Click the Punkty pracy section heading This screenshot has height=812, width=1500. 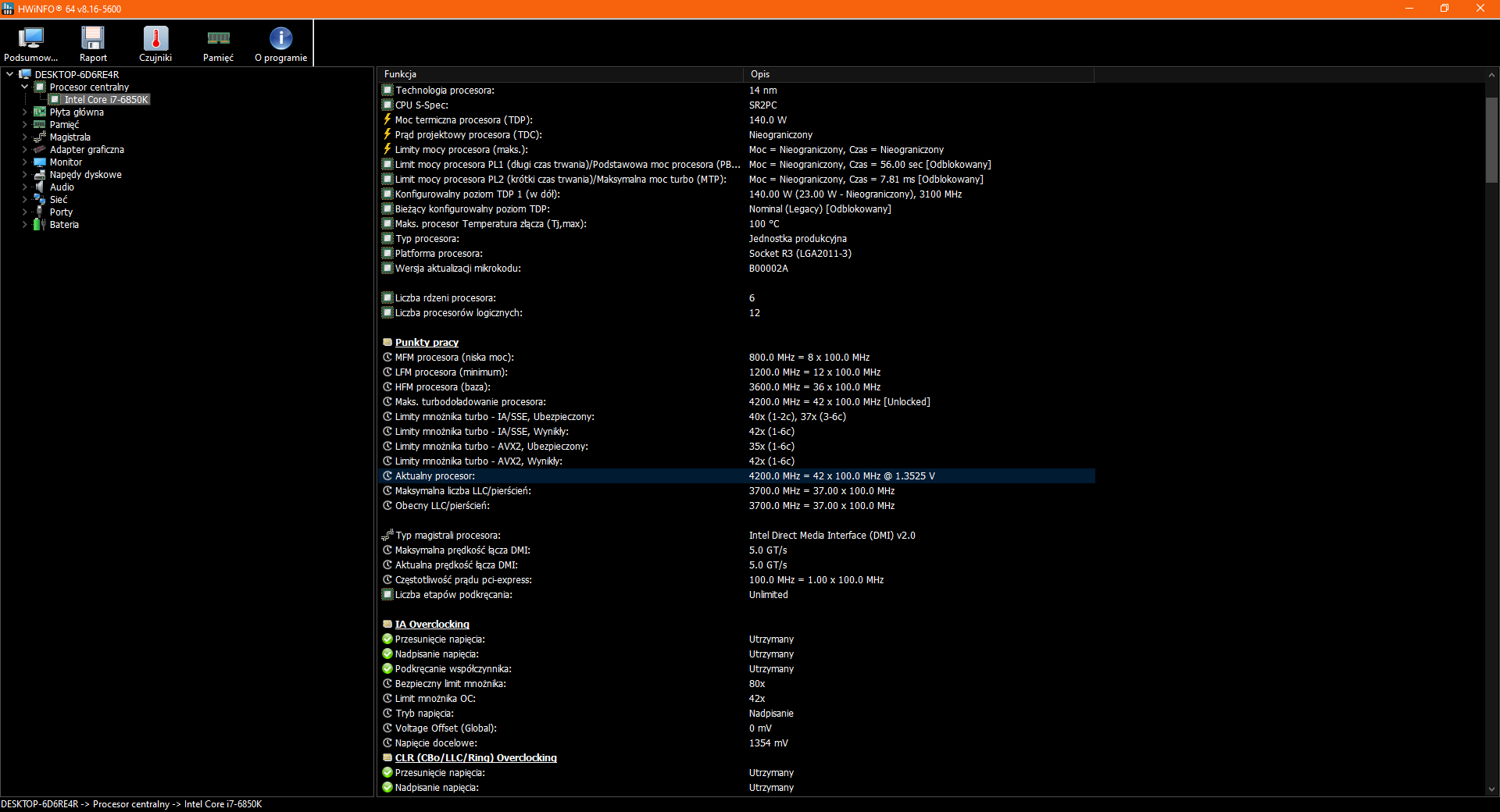[x=427, y=343]
